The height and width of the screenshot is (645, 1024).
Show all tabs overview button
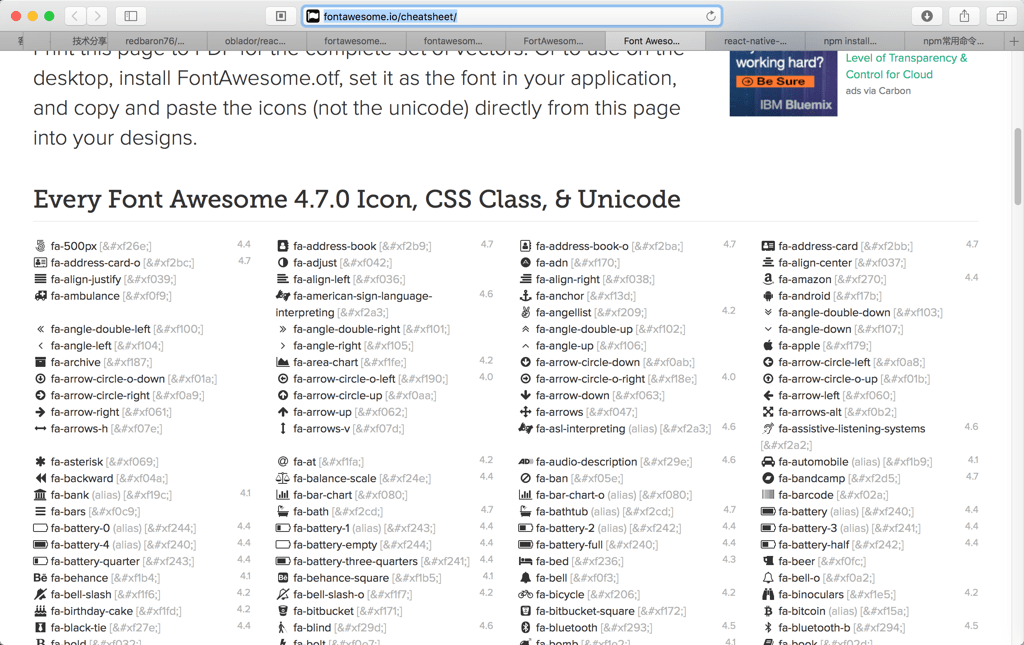tap(1001, 16)
